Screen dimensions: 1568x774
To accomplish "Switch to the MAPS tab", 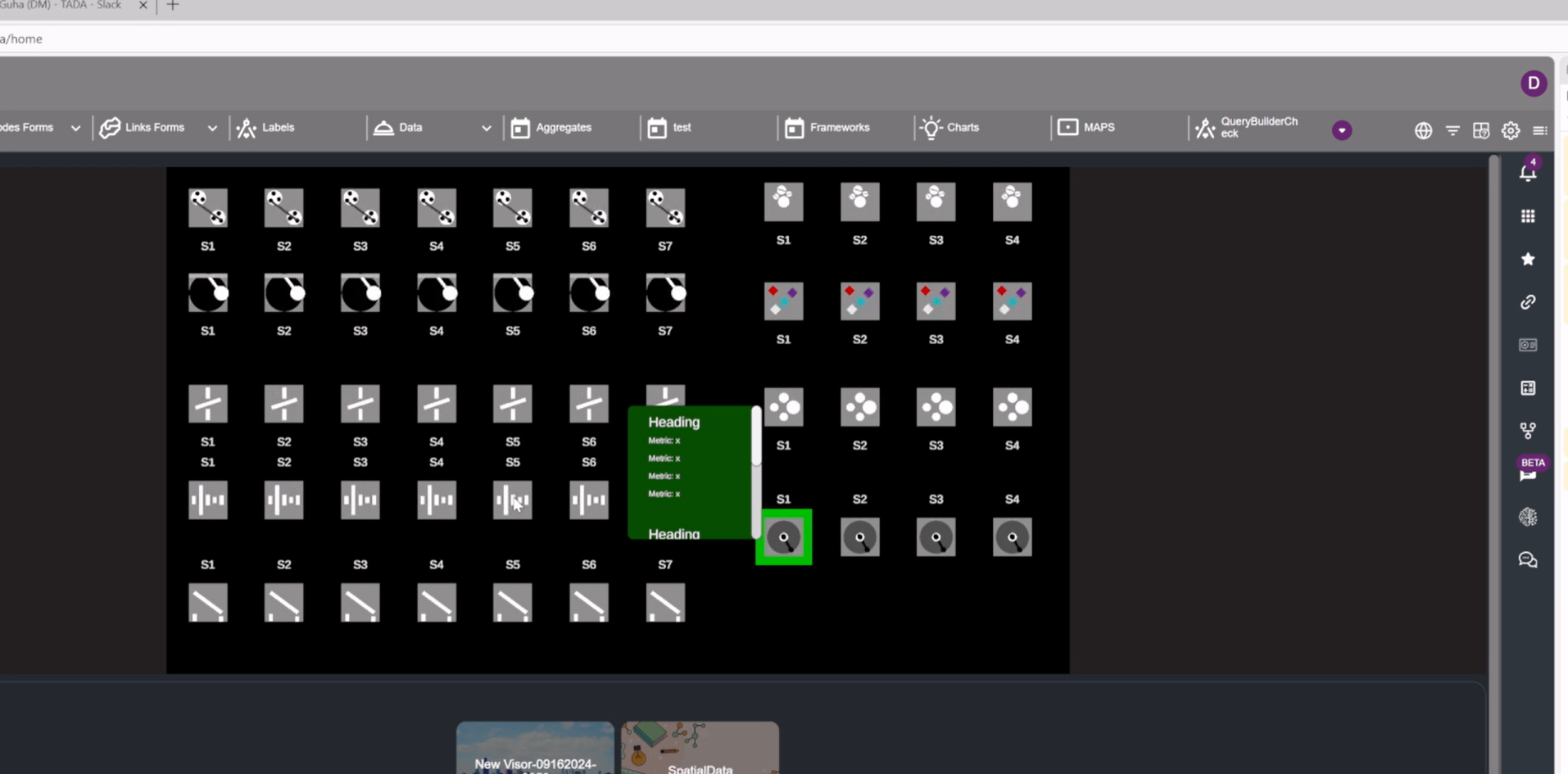I will [1086, 128].
